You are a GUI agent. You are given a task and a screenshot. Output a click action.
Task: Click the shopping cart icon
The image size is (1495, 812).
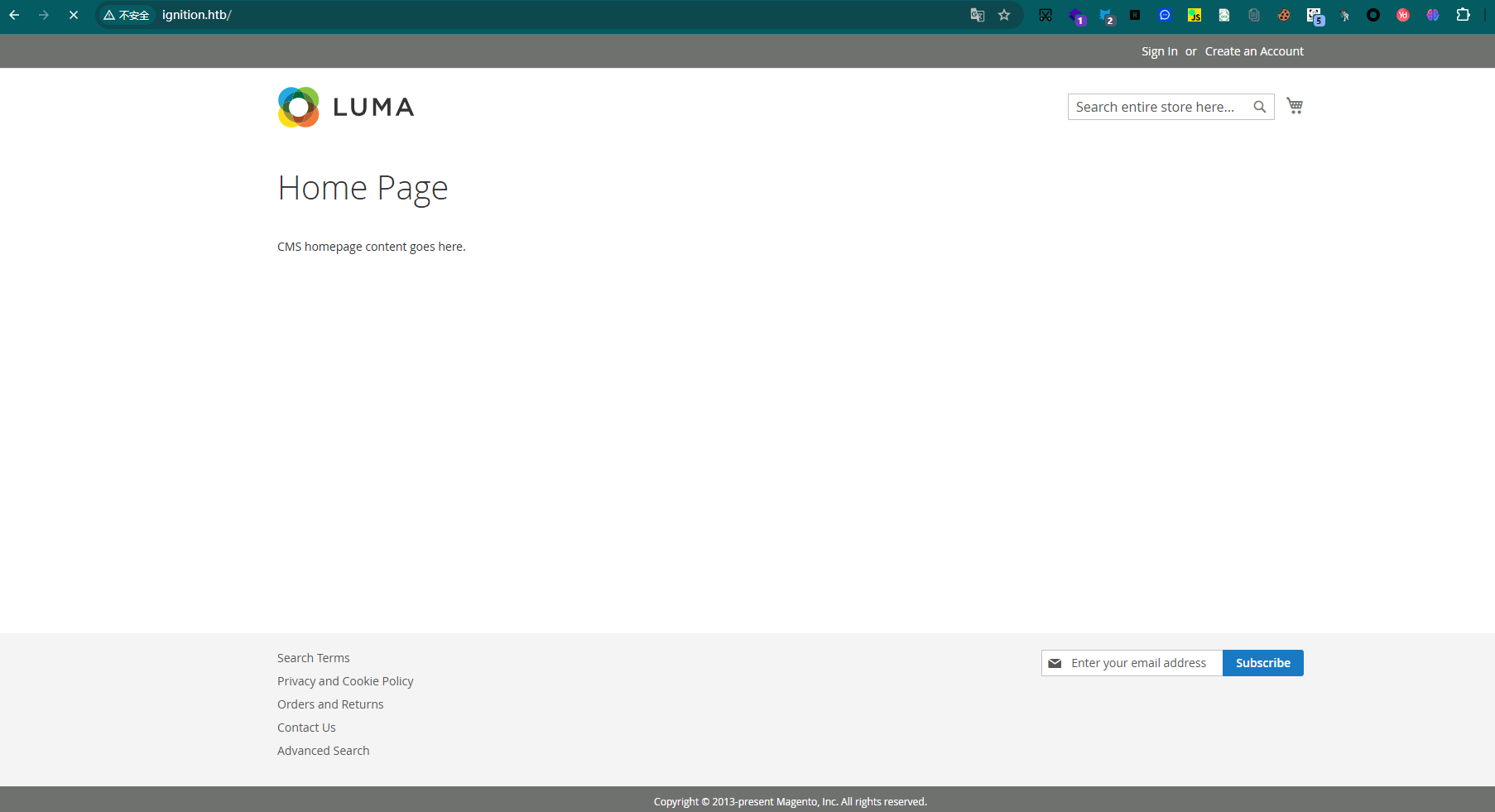(x=1295, y=106)
